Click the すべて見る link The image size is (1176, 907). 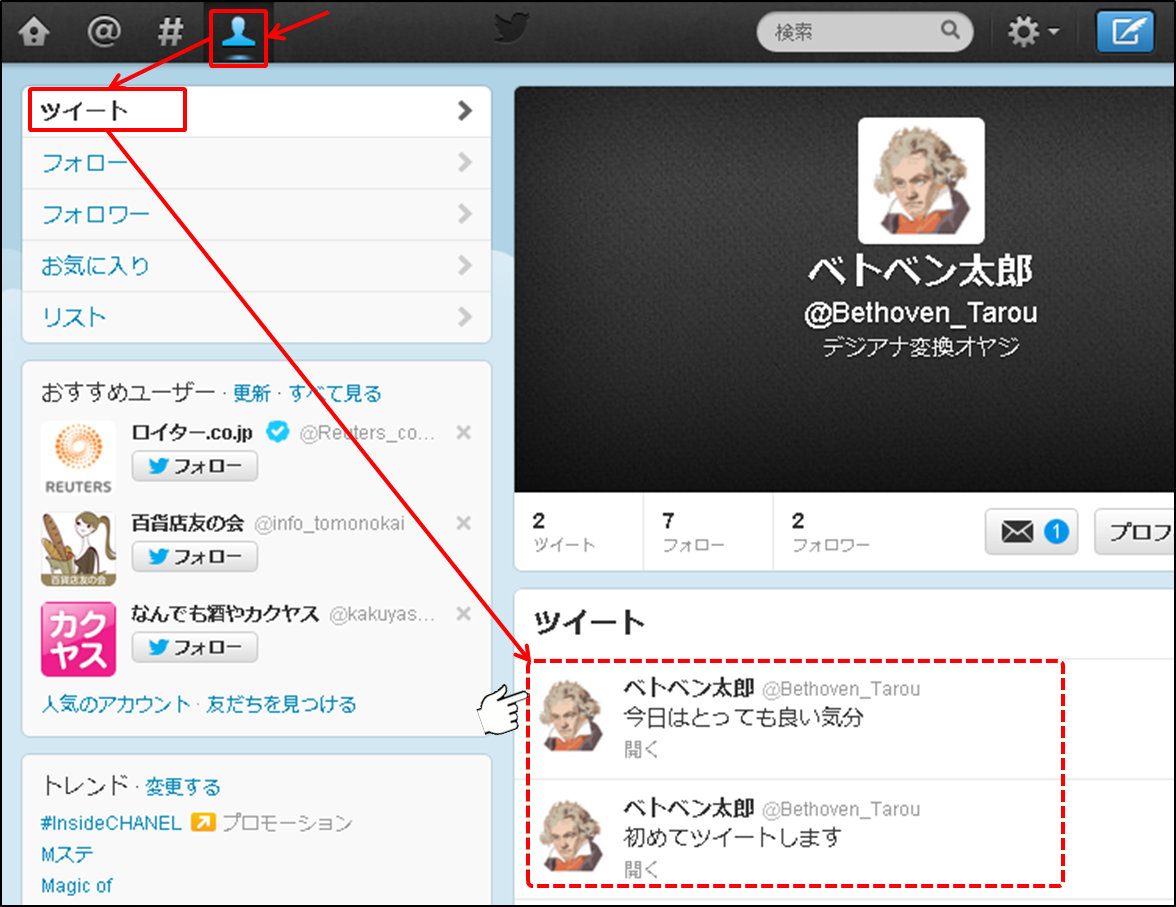[x=335, y=393]
